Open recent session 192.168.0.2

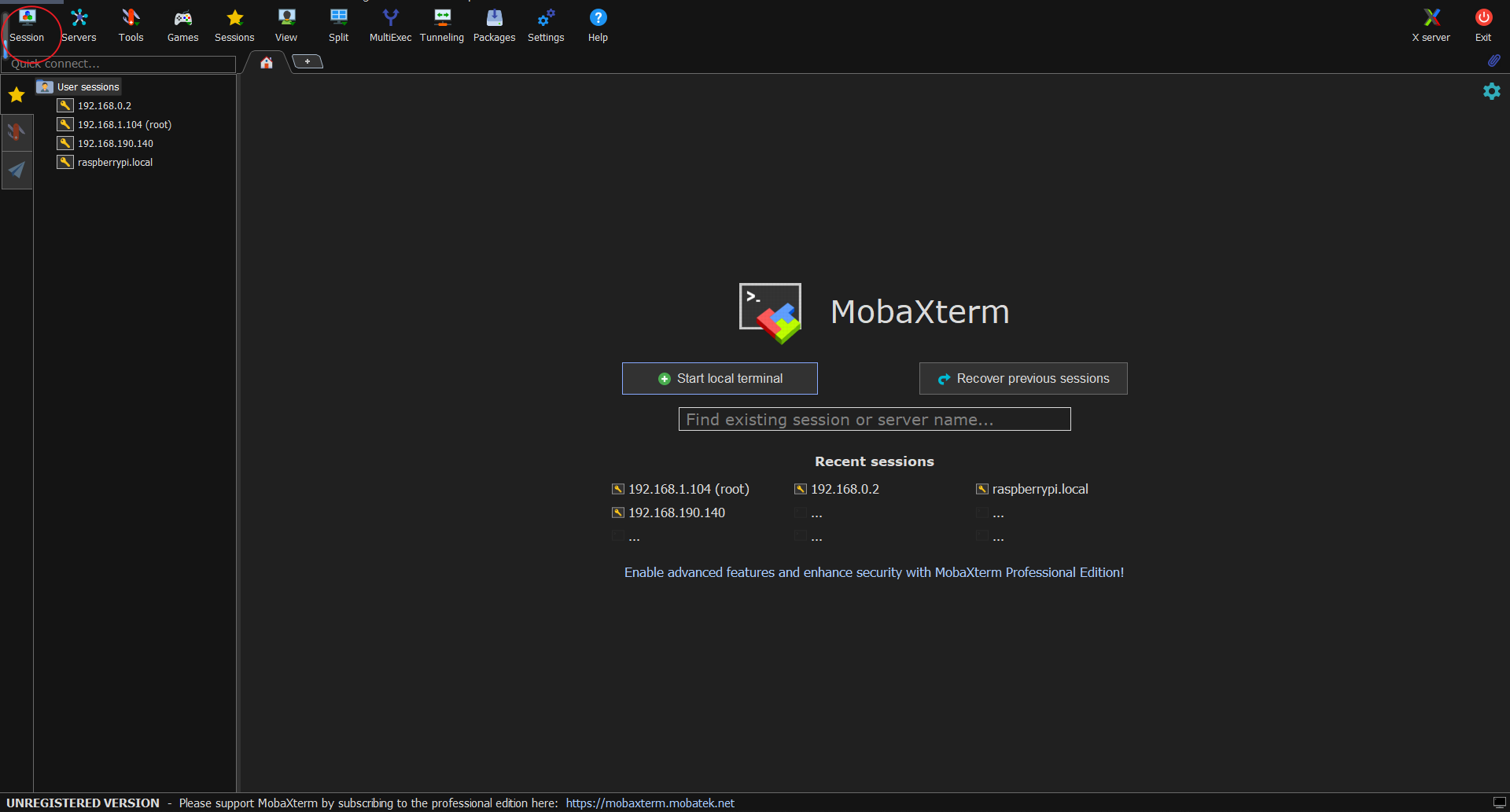[837, 489]
